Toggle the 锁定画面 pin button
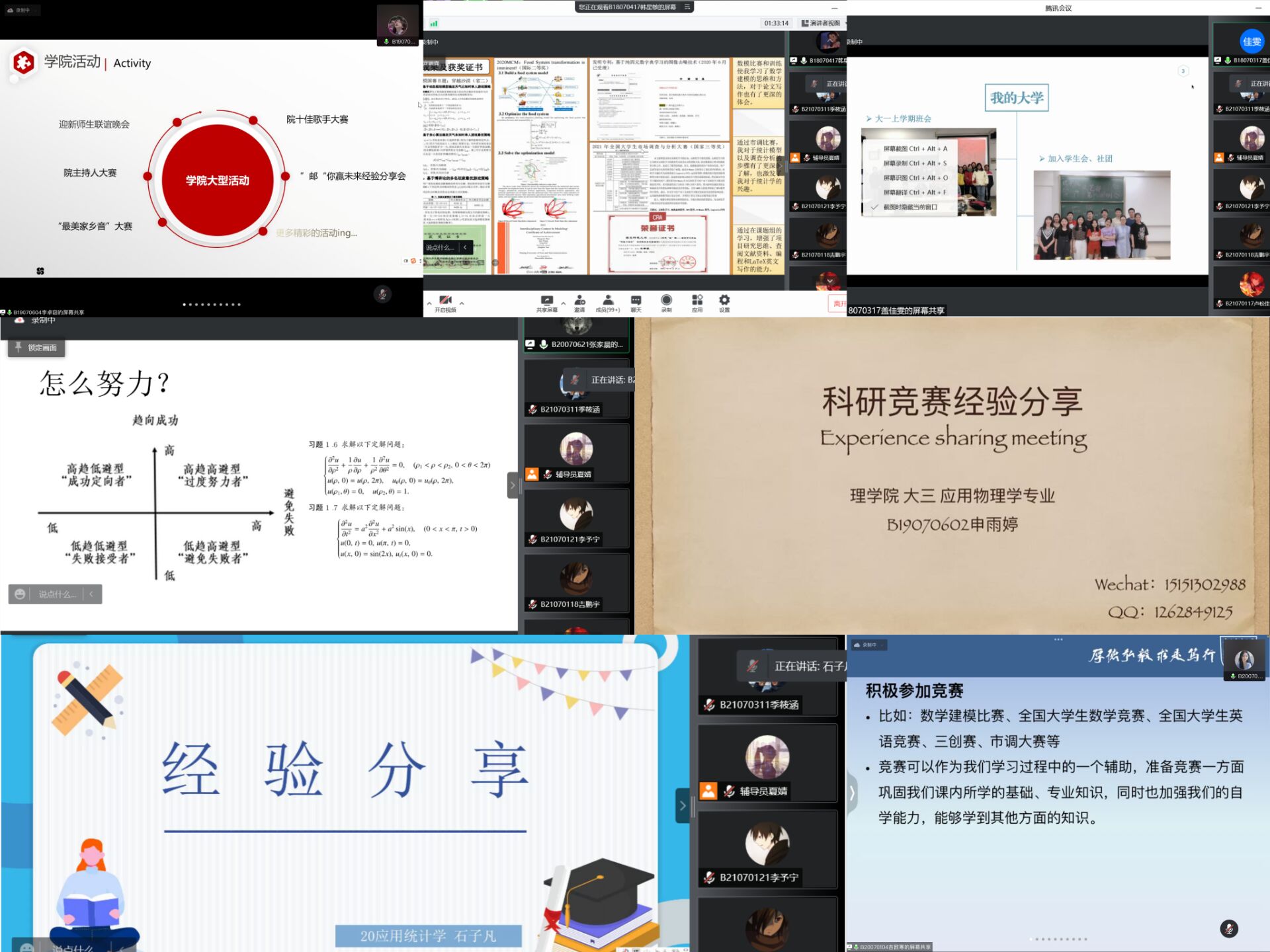This screenshot has width=1270, height=952. coord(36,348)
